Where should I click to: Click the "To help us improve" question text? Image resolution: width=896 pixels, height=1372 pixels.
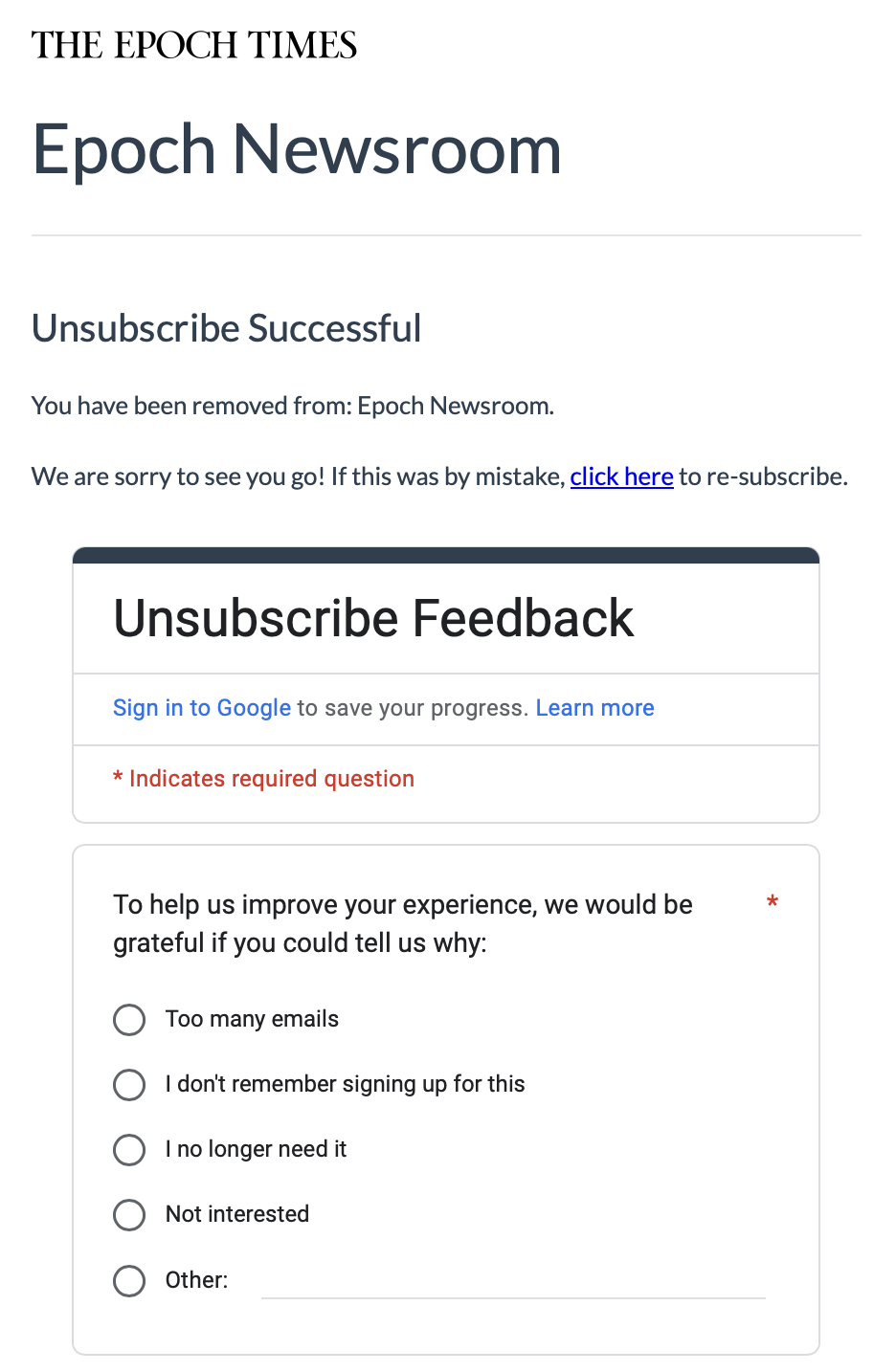tap(402, 923)
